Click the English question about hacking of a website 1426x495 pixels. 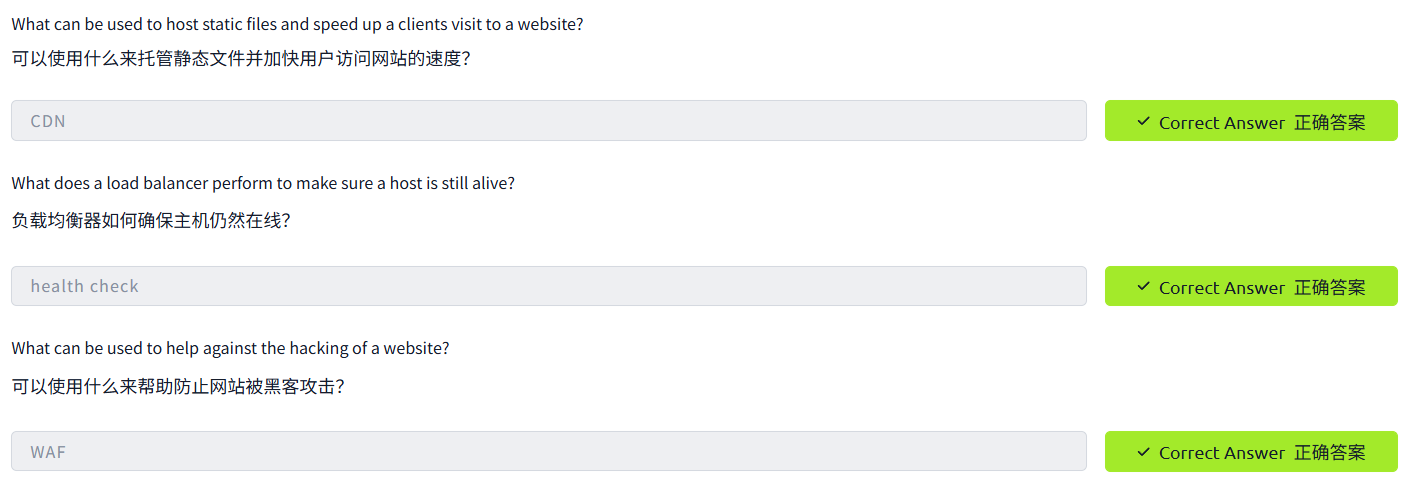tap(230, 348)
